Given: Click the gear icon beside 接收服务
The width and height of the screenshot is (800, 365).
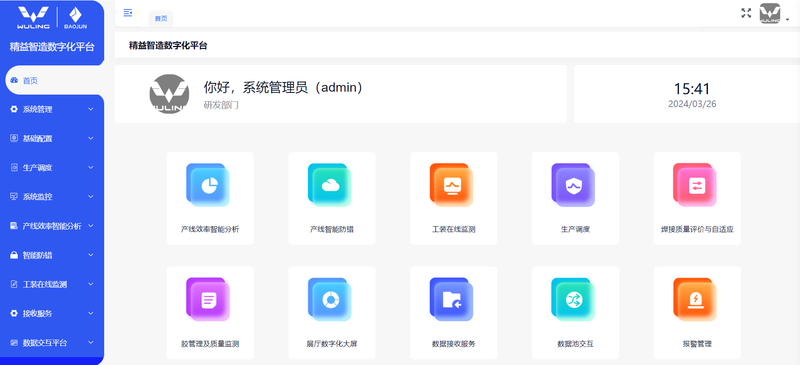Looking at the screenshot, I should coord(14,313).
